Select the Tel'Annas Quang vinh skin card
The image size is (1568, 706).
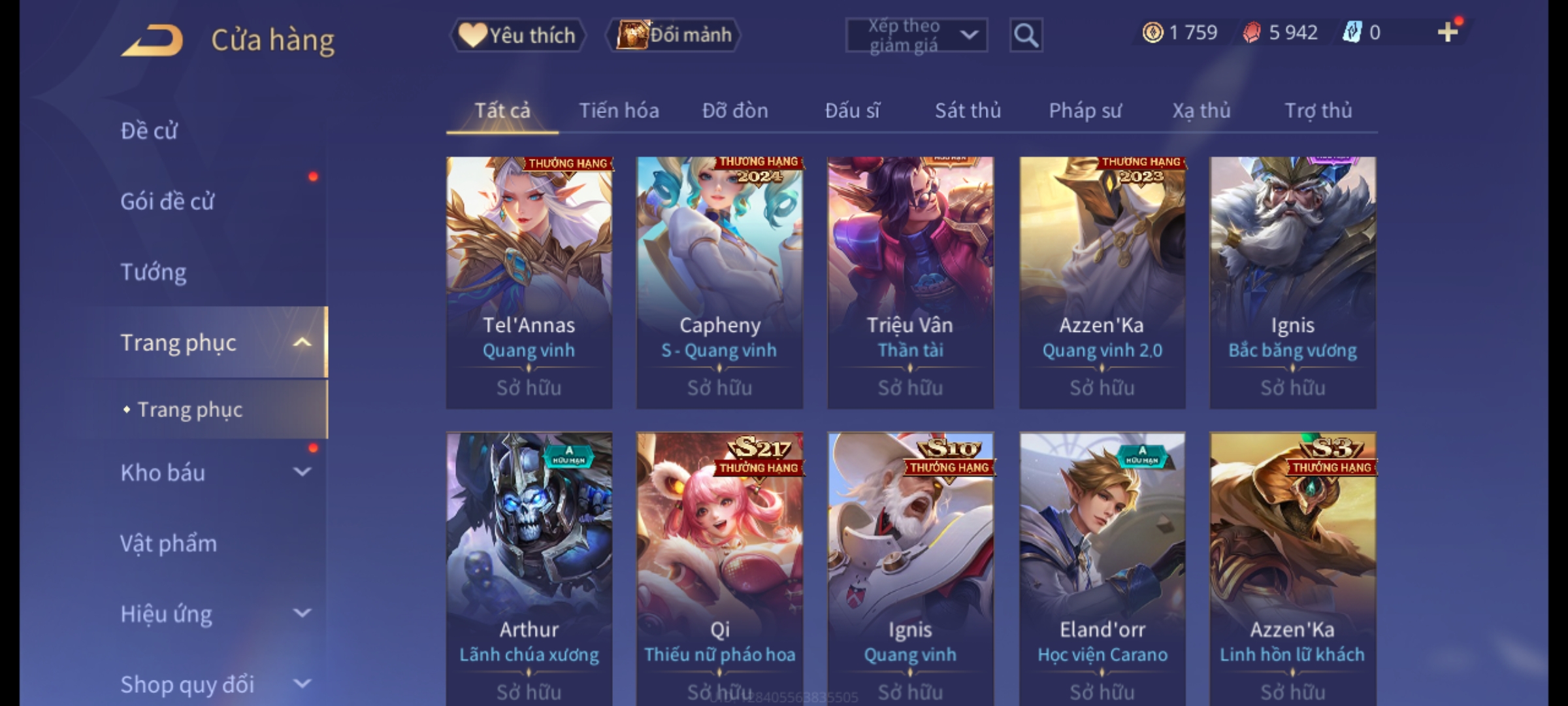pyautogui.click(x=529, y=282)
